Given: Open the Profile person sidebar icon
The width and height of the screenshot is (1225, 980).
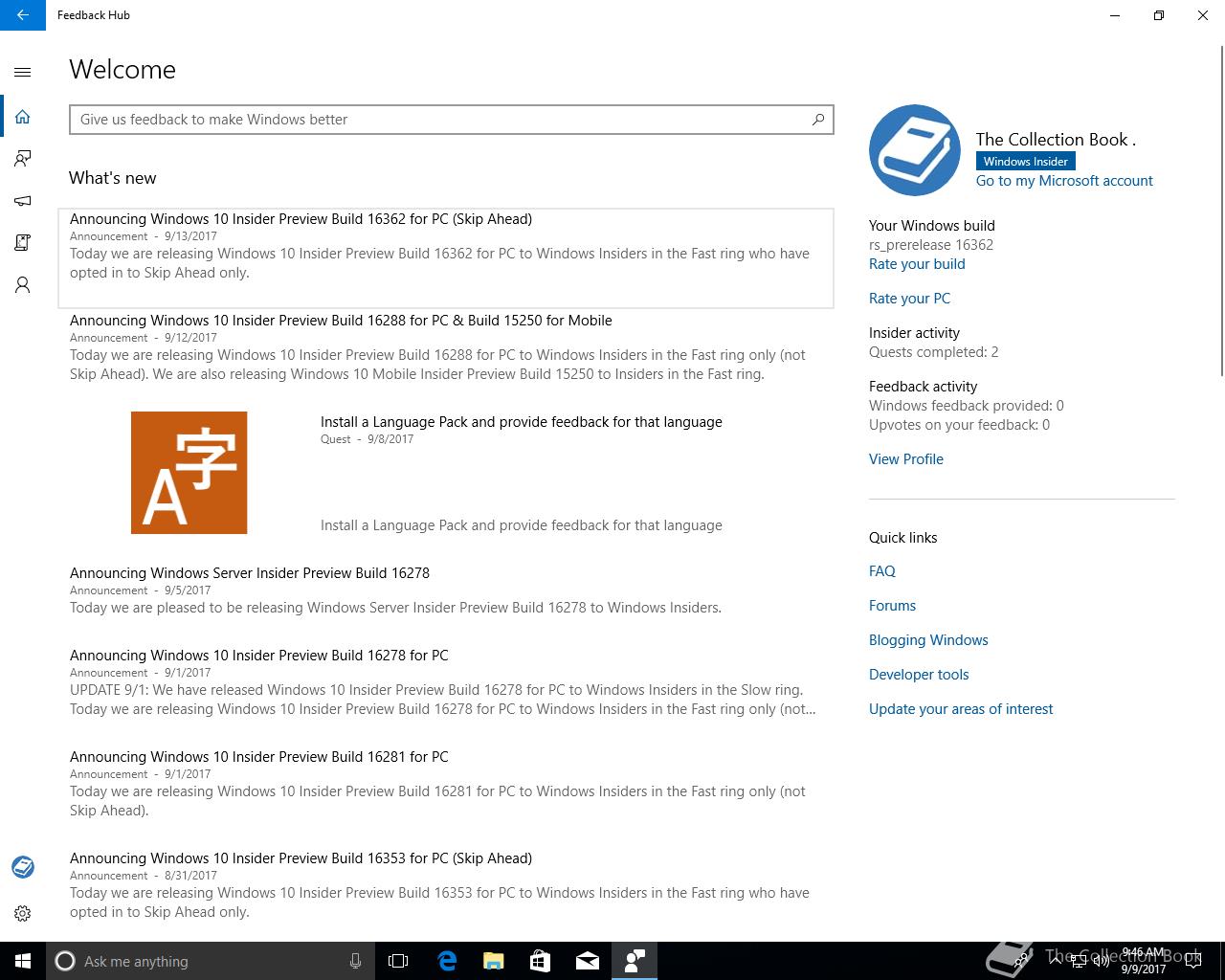Looking at the screenshot, I should (x=23, y=285).
